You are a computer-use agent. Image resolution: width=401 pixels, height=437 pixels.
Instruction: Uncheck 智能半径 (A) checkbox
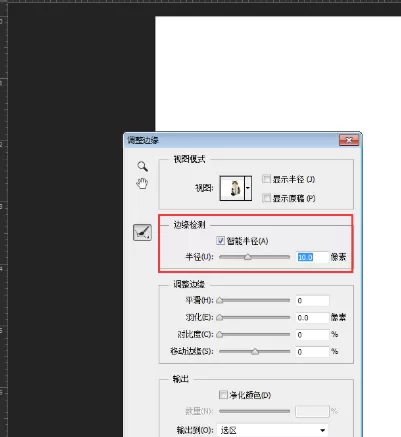220,240
